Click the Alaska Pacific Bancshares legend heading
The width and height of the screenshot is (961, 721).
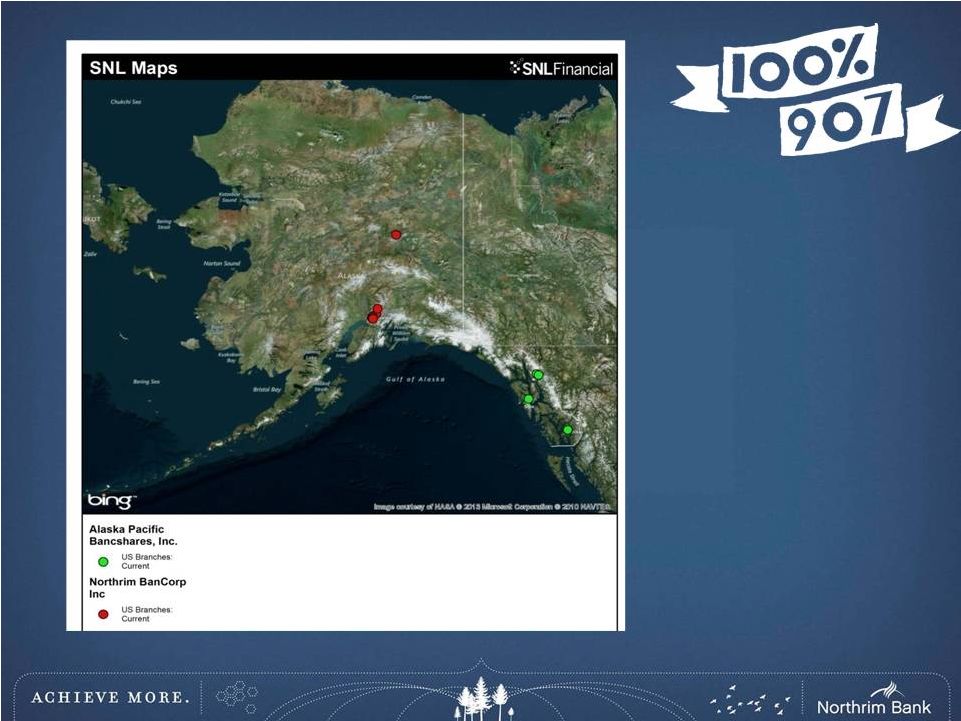[133, 535]
